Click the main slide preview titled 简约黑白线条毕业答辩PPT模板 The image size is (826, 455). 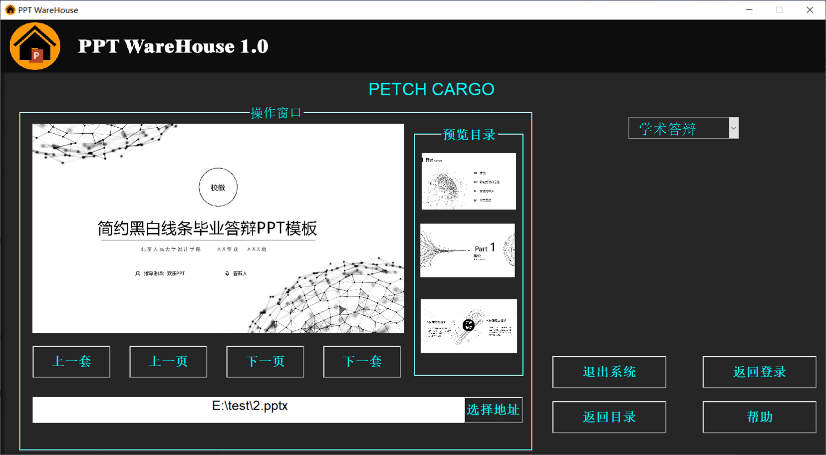coord(218,228)
